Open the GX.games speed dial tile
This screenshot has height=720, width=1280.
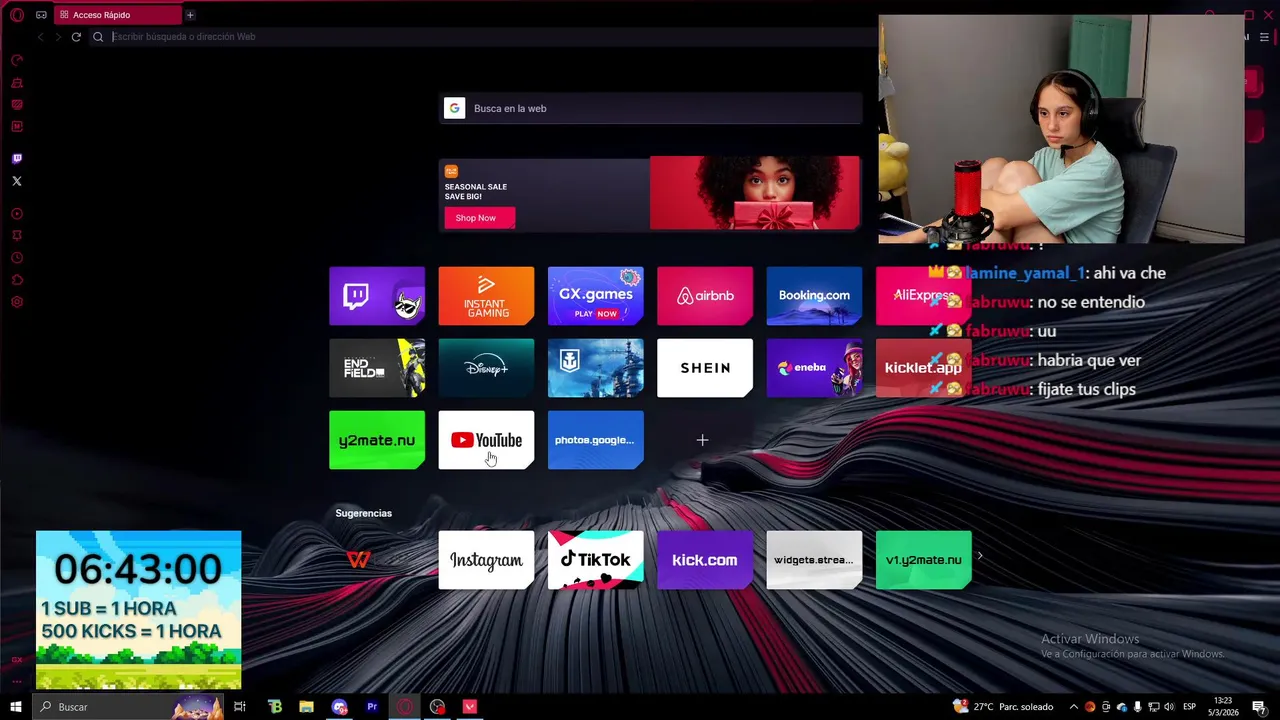click(595, 296)
